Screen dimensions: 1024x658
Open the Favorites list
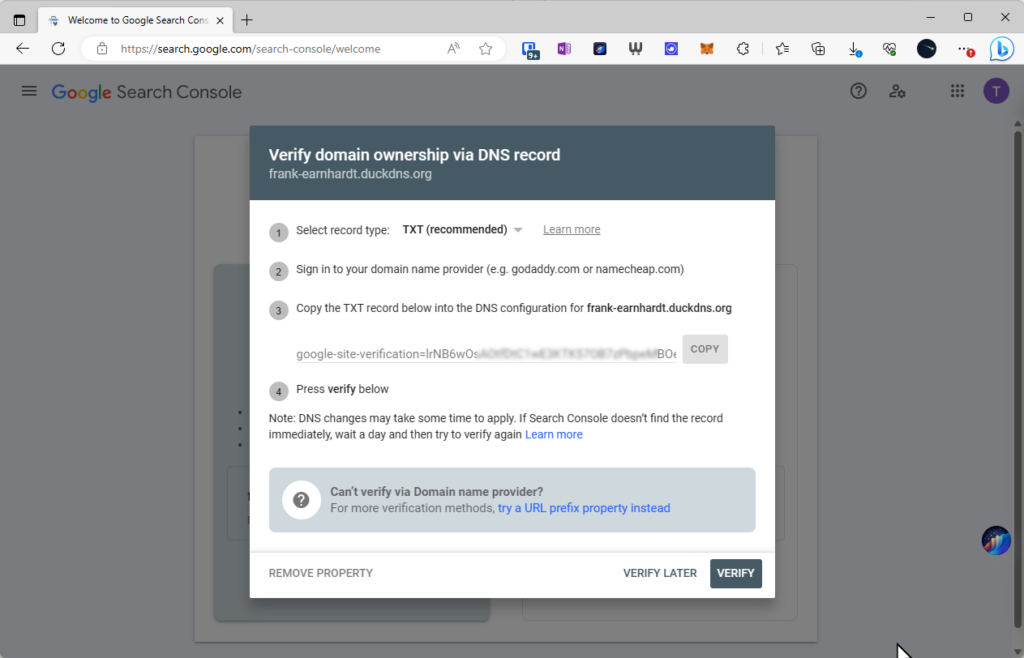pos(782,49)
